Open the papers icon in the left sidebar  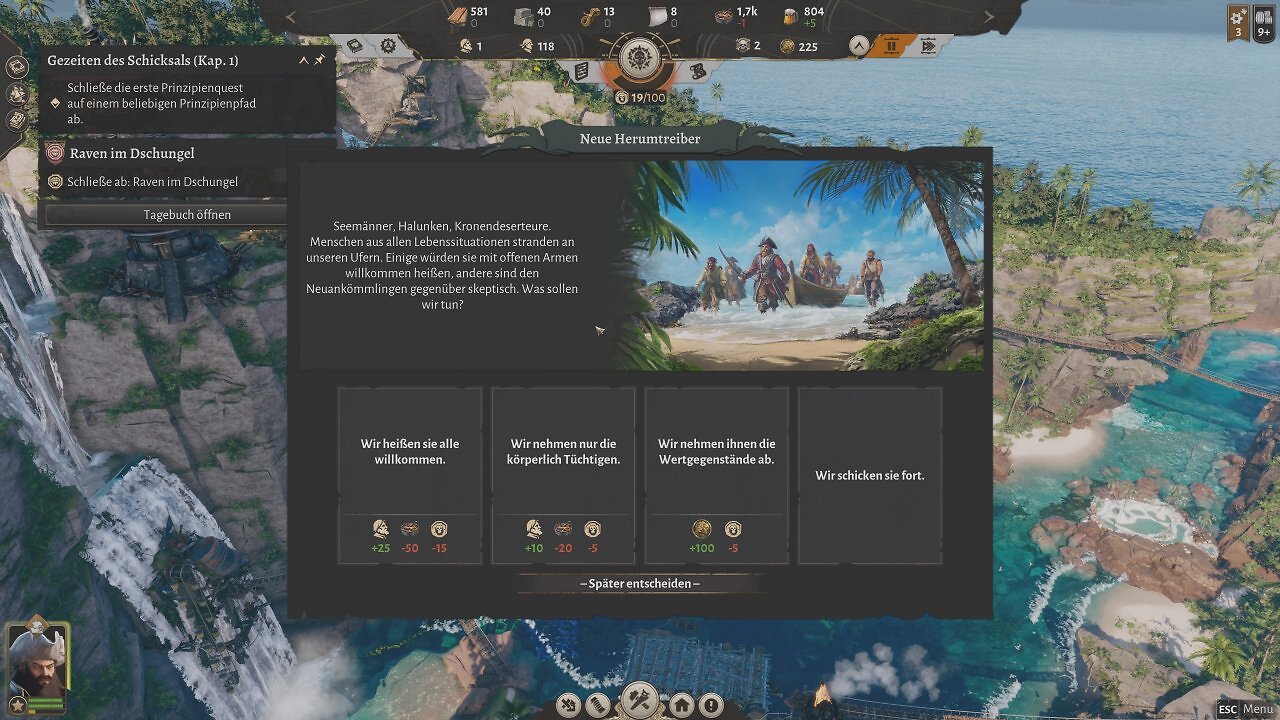17,120
